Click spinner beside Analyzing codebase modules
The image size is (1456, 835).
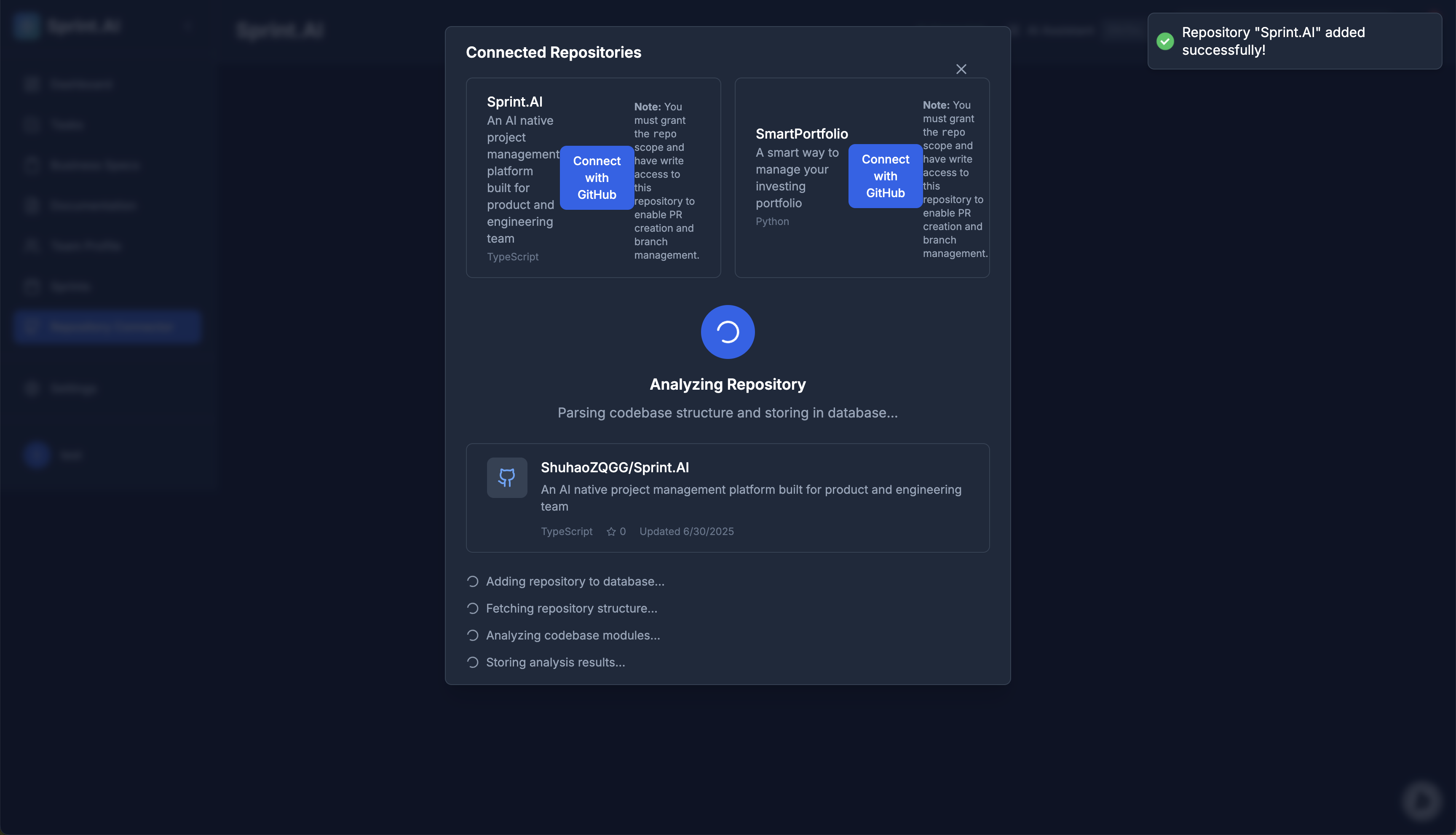coord(473,635)
